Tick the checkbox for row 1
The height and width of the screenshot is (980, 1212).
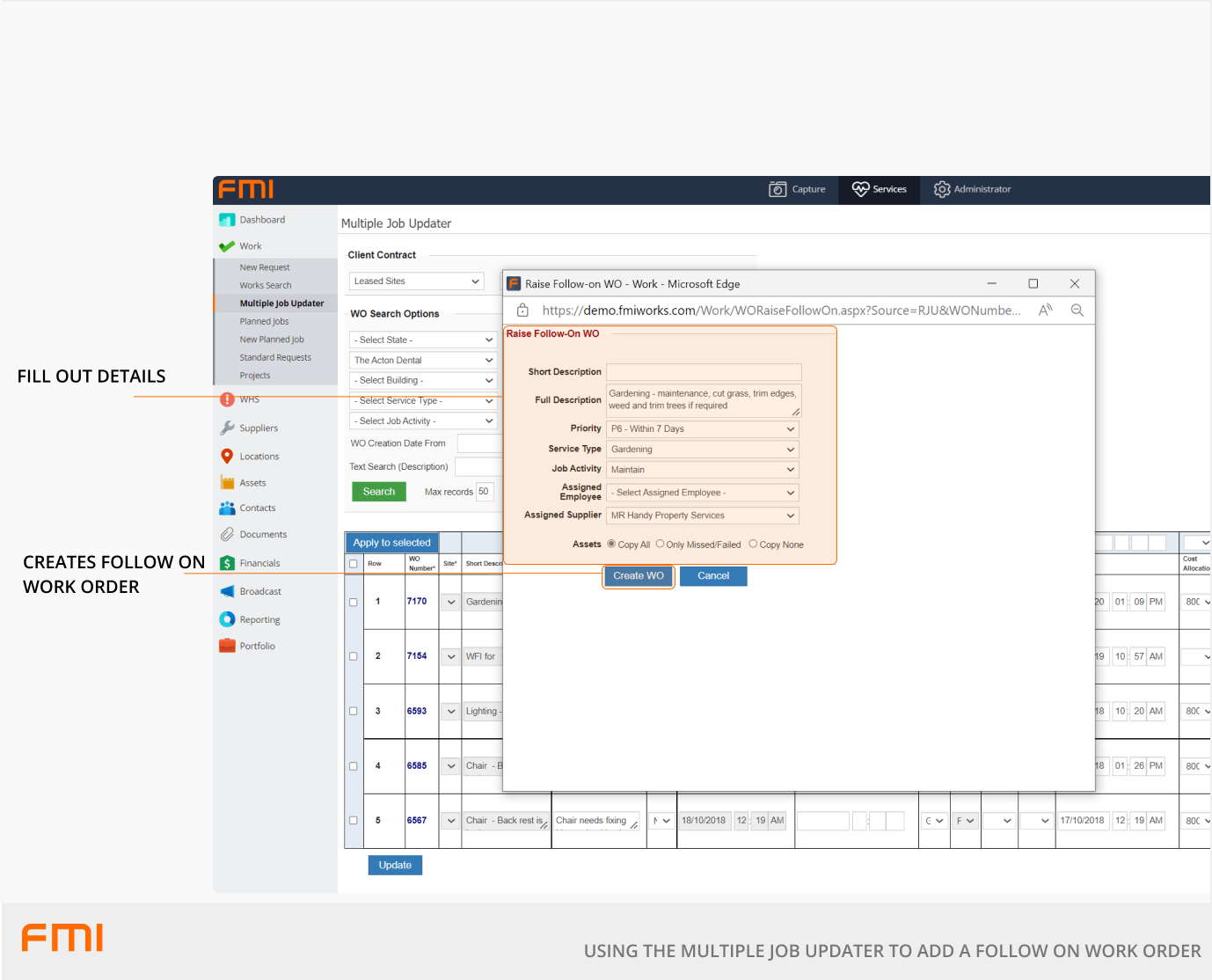click(354, 603)
